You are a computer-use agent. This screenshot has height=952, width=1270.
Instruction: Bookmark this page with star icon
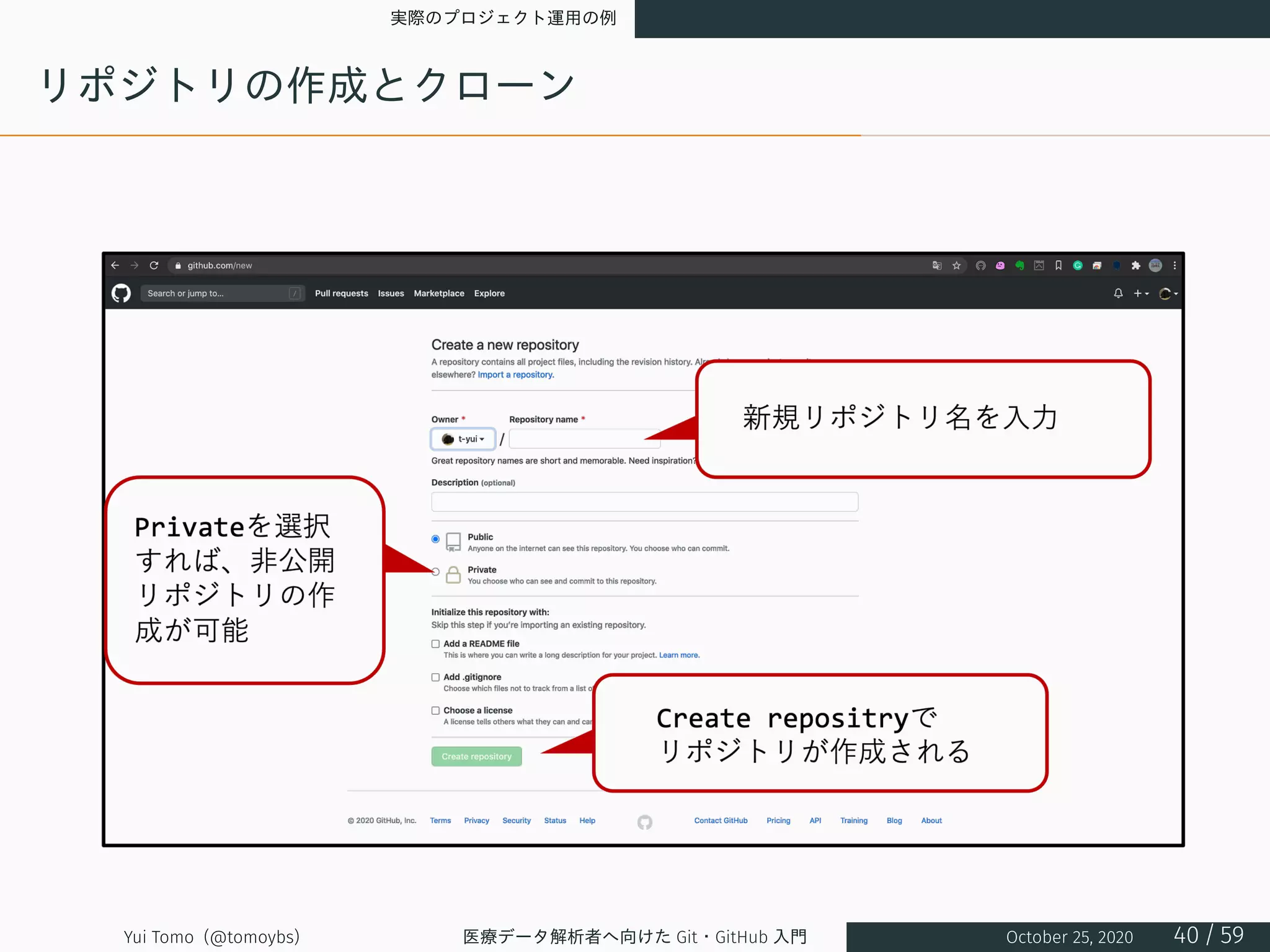pyautogui.click(x=956, y=265)
